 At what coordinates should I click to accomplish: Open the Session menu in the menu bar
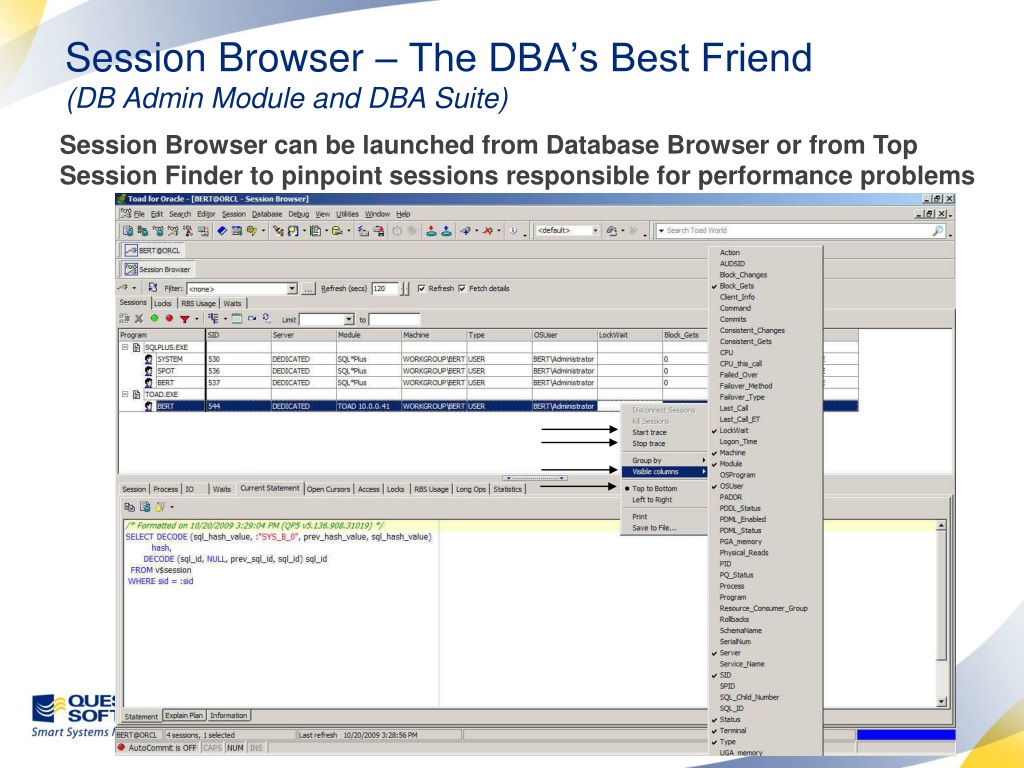click(233, 214)
